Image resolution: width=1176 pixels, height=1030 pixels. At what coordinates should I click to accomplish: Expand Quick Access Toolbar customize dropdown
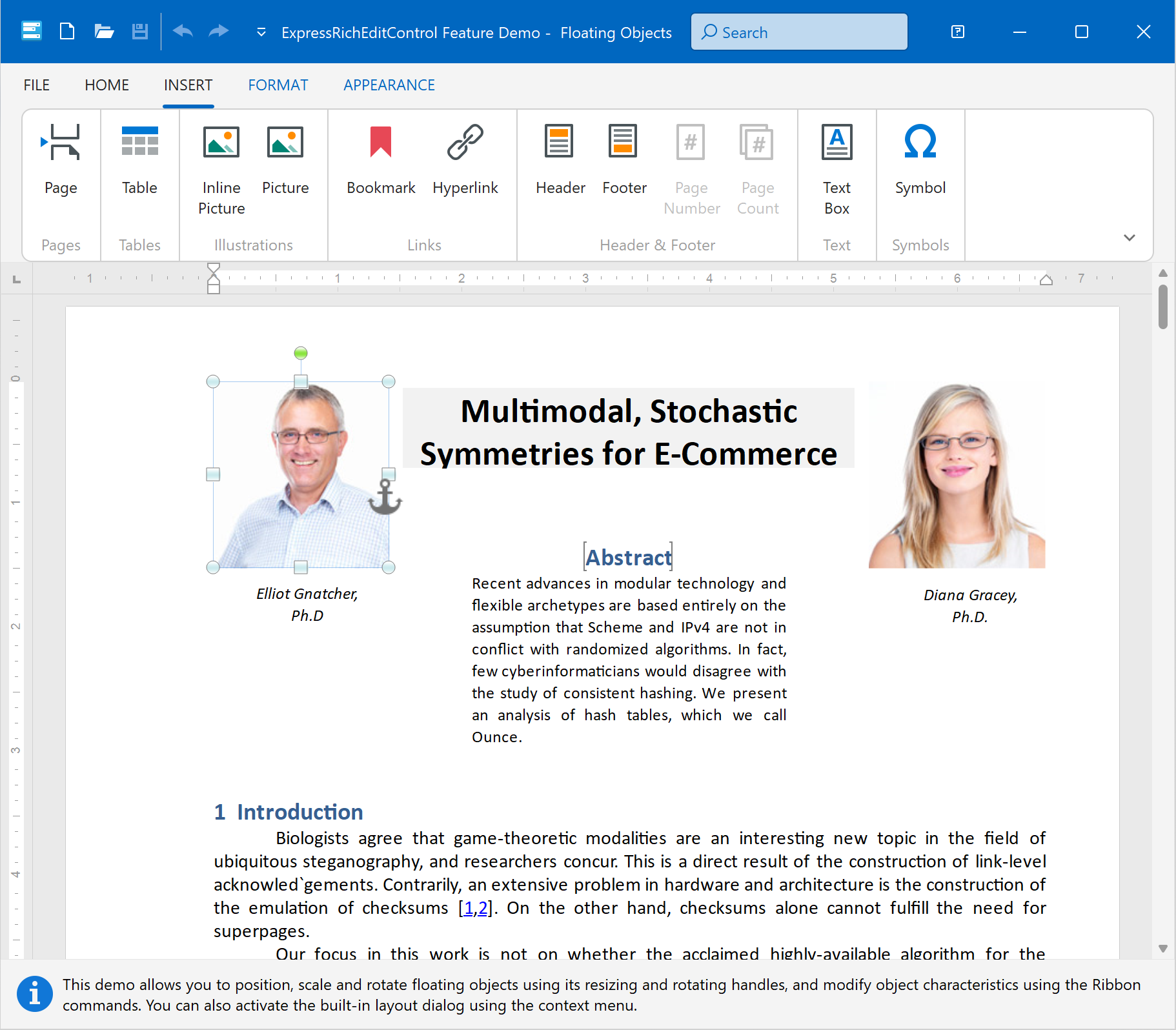pyautogui.click(x=261, y=32)
